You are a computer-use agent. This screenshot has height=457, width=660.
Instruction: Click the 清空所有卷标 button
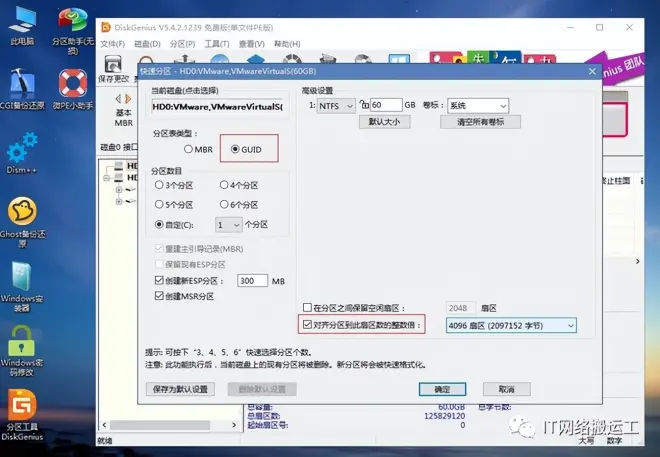480,122
